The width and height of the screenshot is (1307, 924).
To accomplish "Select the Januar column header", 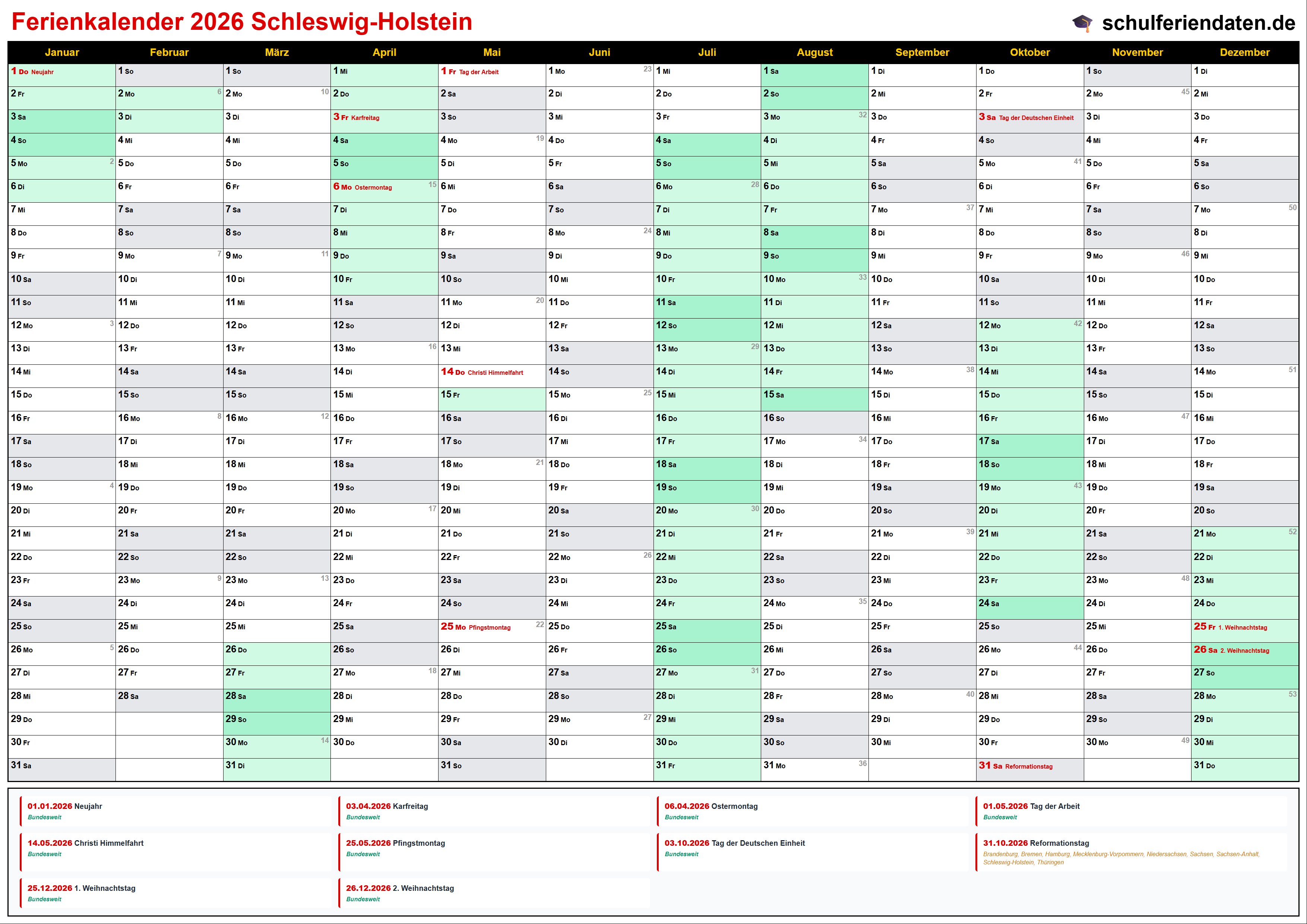I will coord(61,53).
